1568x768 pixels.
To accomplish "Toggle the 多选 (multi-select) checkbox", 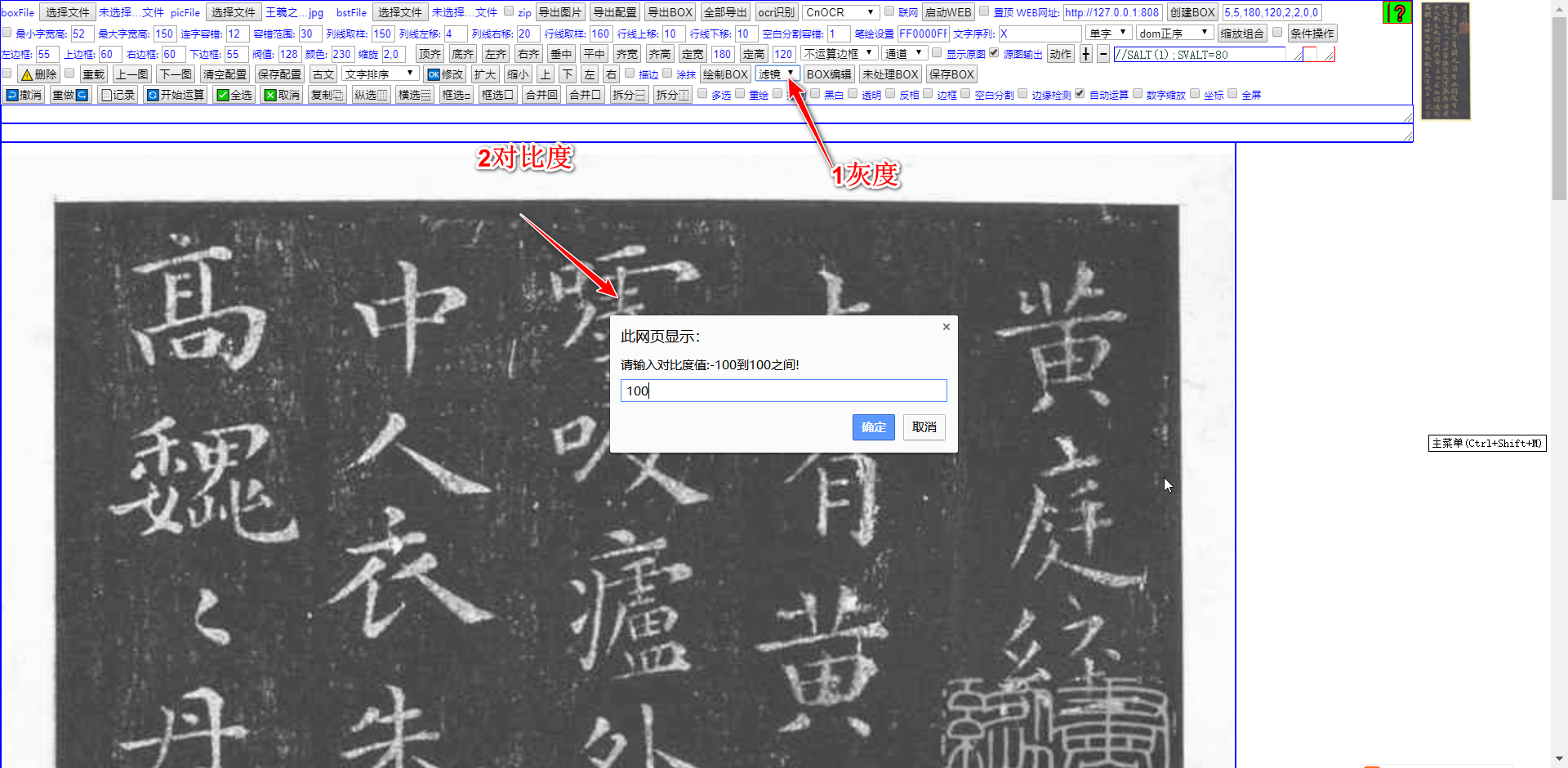I will 702,93.
